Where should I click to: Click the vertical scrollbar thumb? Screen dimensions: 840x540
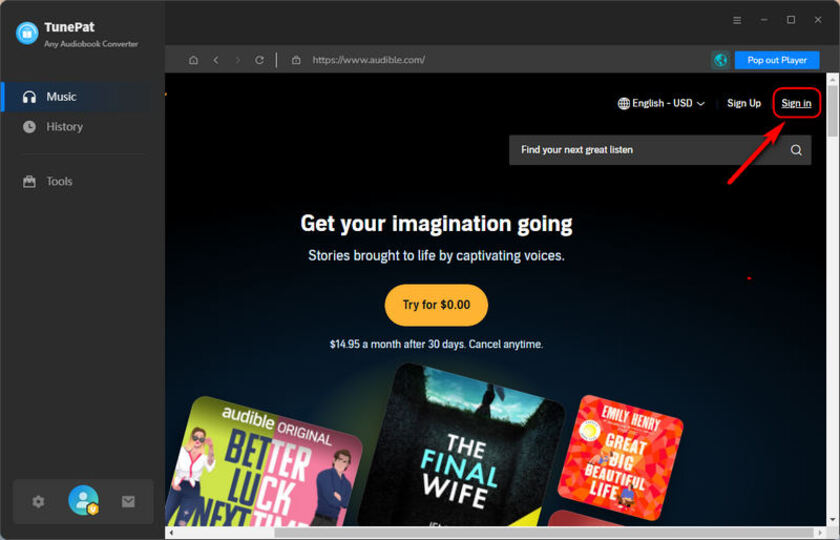[832, 110]
